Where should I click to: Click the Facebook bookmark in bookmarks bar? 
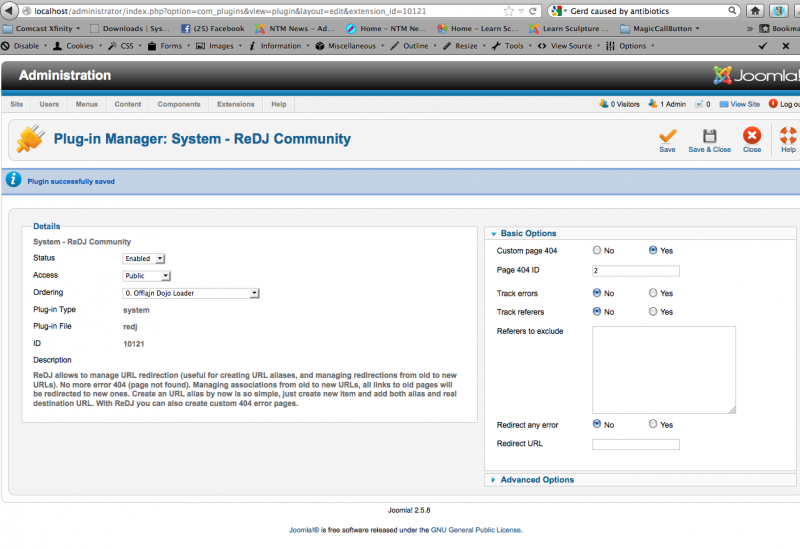[x=212, y=28]
